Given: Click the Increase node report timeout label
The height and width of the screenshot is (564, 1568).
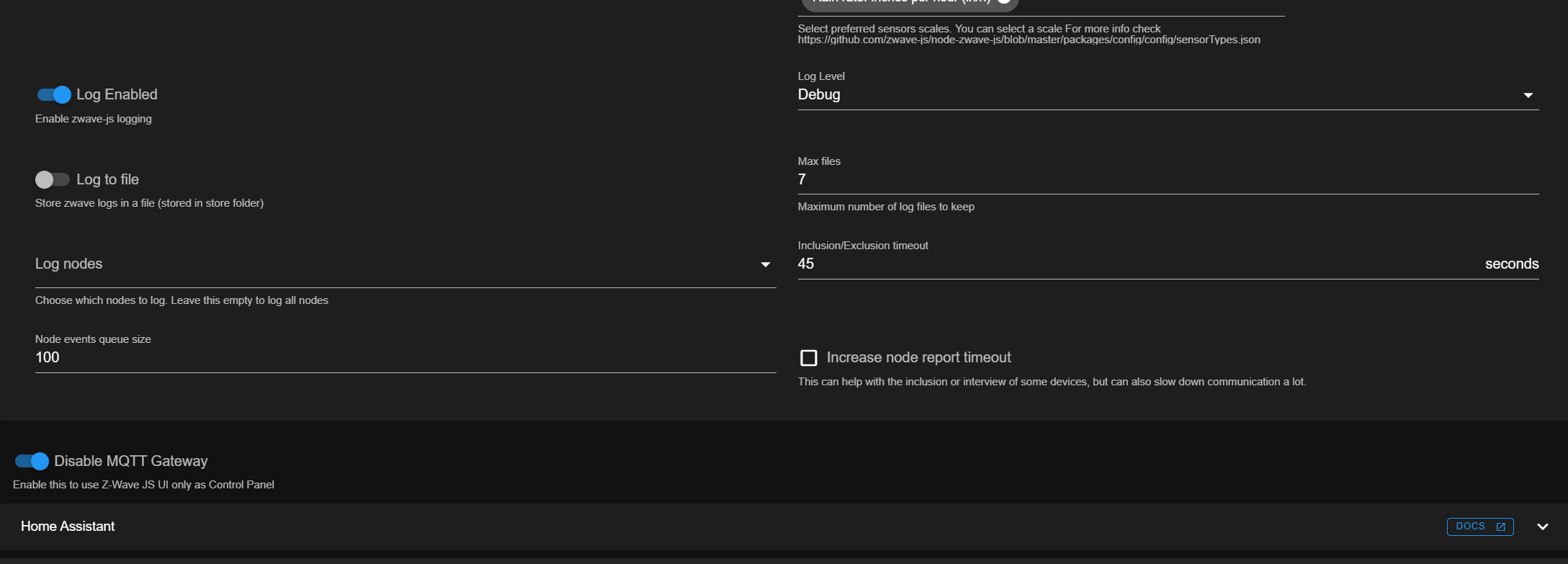Looking at the screenshot, I should point(918,358).
